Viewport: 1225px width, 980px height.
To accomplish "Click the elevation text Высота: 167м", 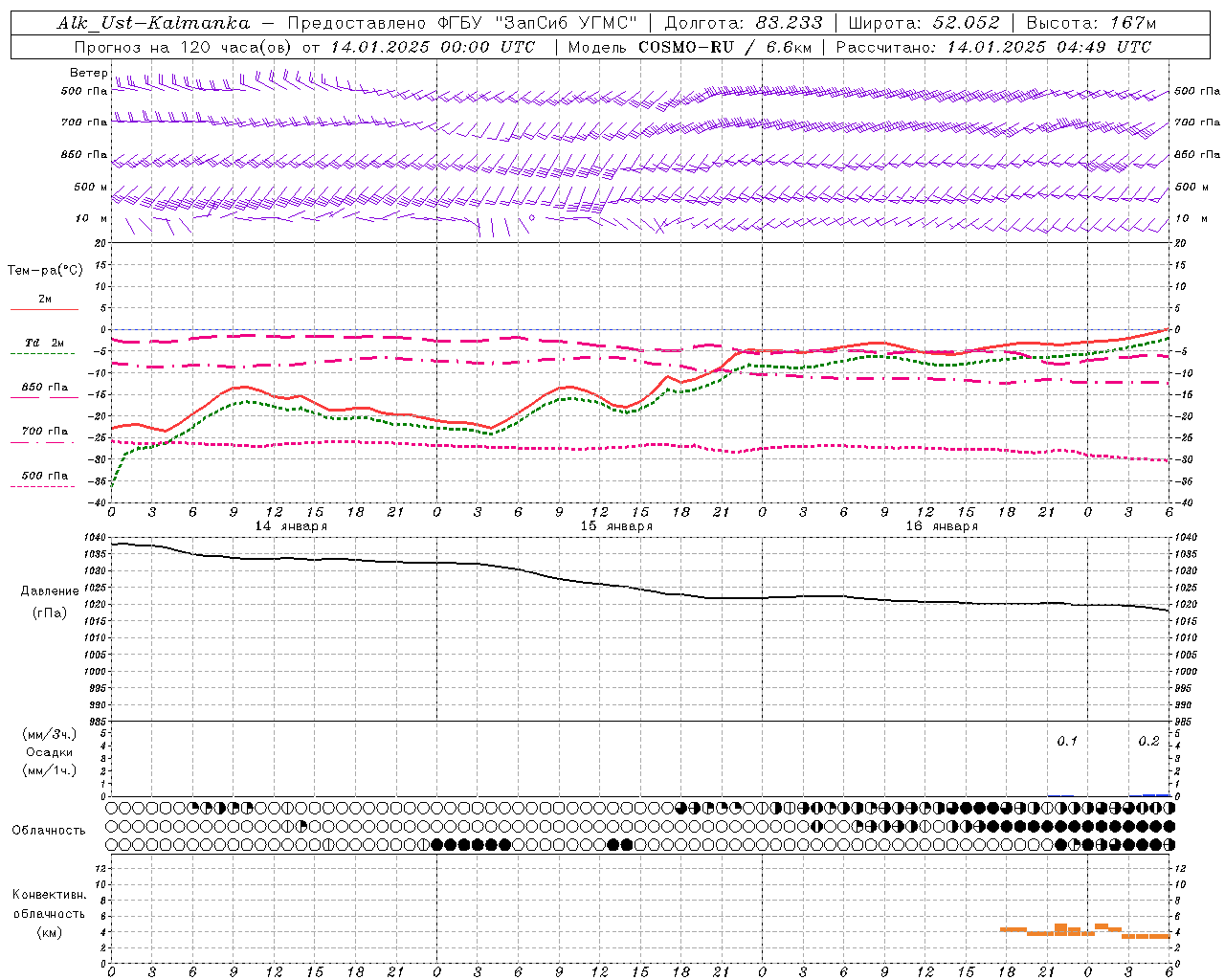I will (1091, 23).
